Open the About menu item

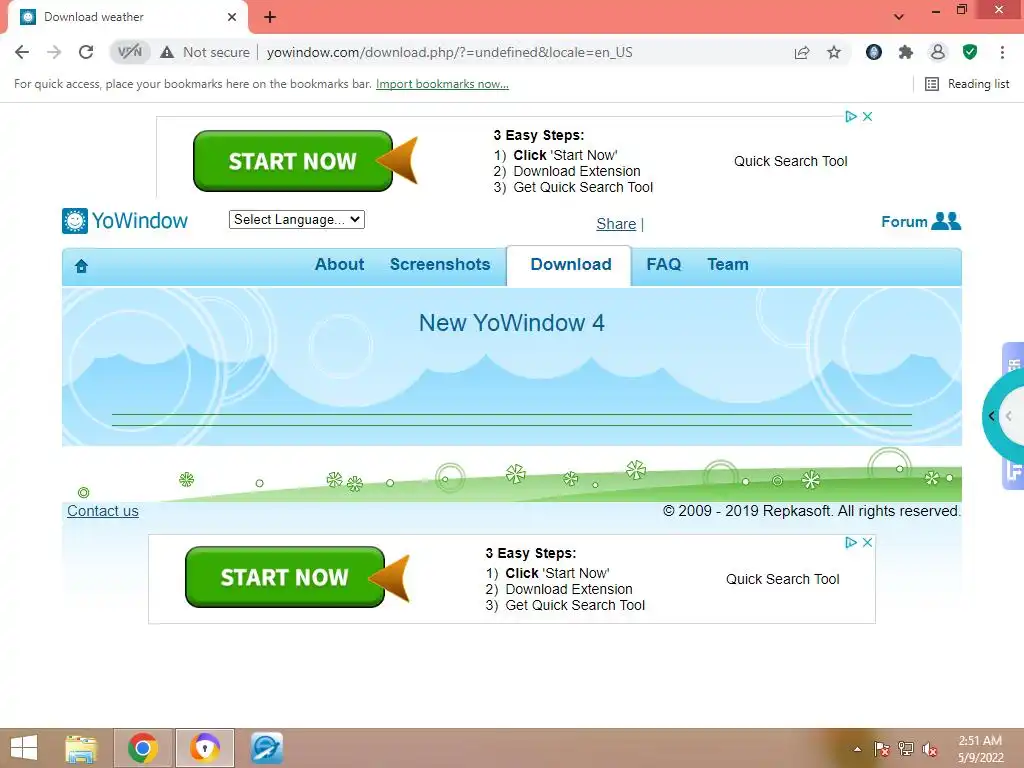(340, 264)
